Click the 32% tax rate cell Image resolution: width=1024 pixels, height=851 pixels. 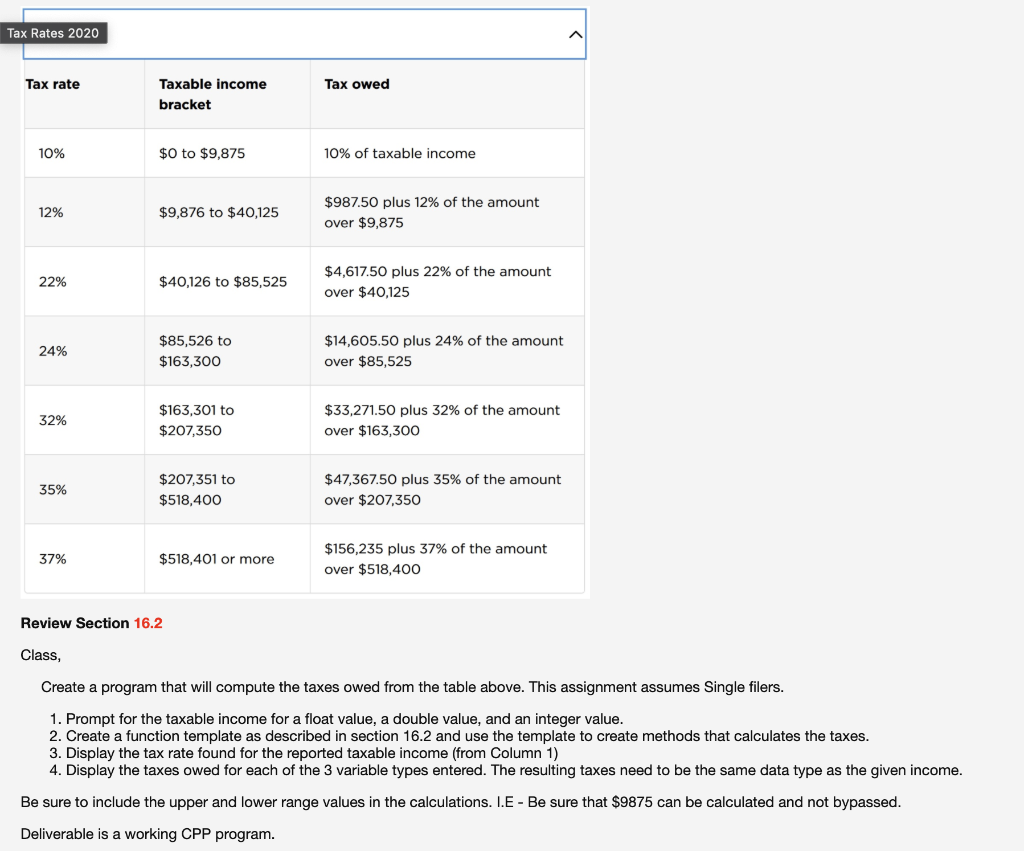84,420
